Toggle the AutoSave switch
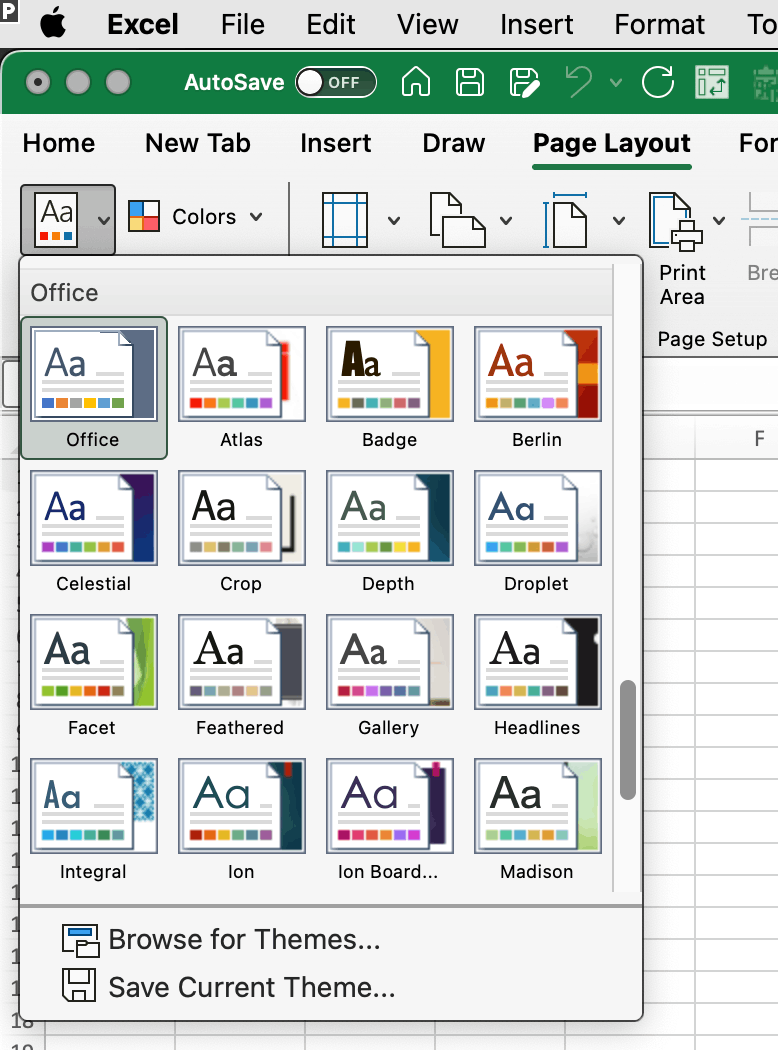This screenshot has width=778, height=1050. pyautogui.click(x=336, y=82)
